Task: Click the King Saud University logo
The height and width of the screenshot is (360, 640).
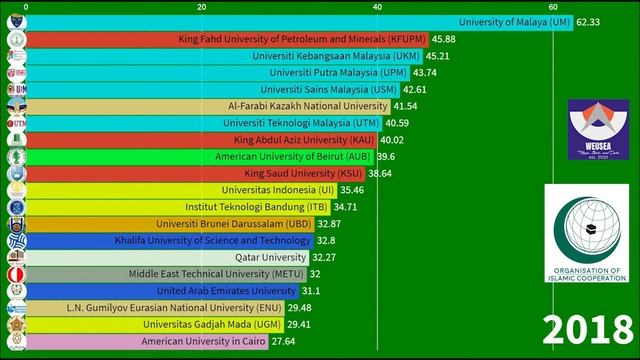Action: pyautogui.click(x=17, y=173)
